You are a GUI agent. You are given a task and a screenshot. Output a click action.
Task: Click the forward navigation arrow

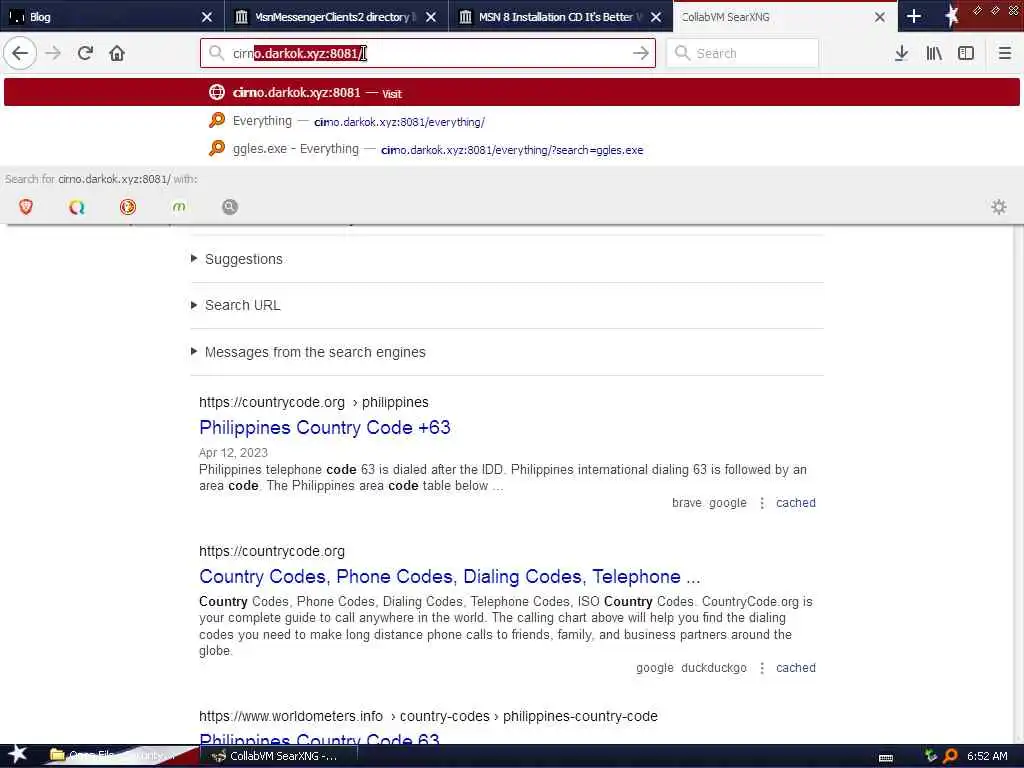point(53,53)
